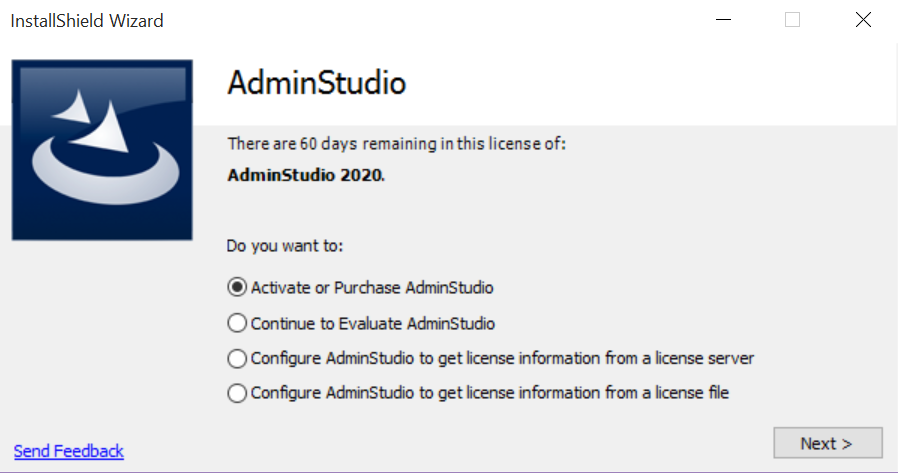Image resolution: width=898 pixels, height=473 pixels.
Task: Click the "Continue to Evaluate AdminStudio" label text
Action: (x=373, y=324)
